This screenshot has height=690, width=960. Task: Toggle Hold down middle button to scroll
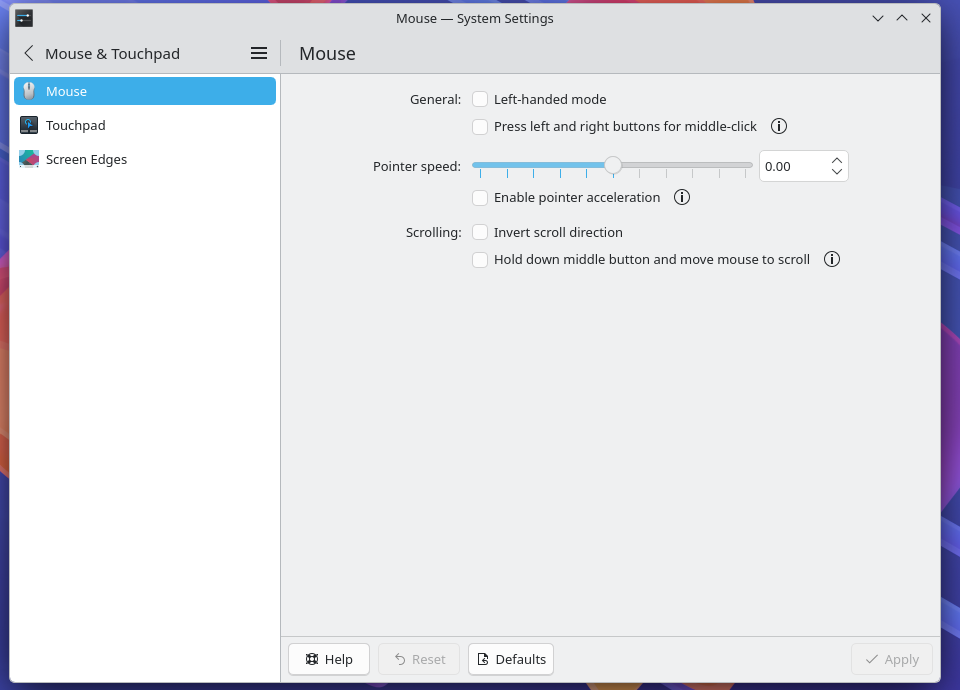(480, 259)
